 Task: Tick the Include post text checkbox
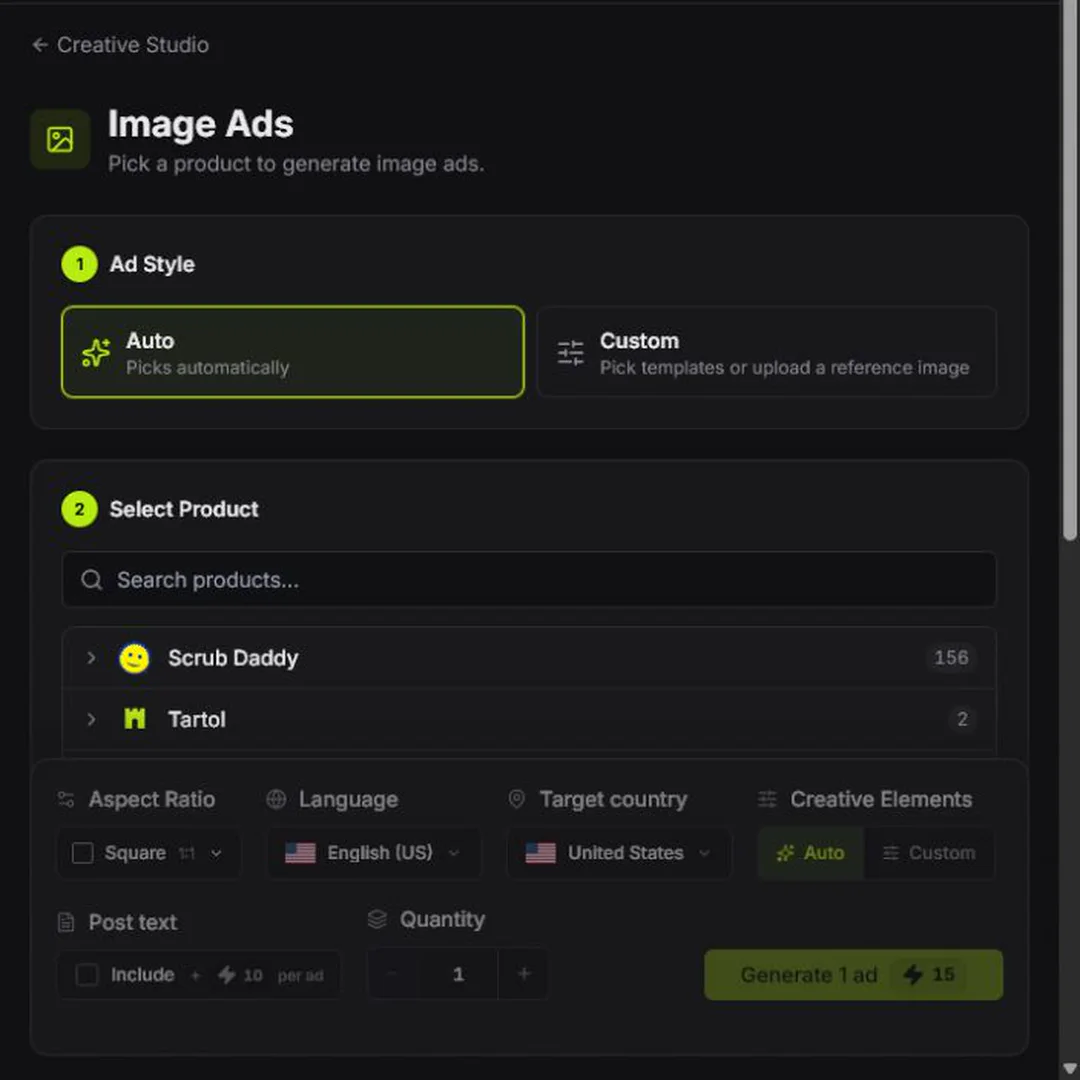click(87, 975)
